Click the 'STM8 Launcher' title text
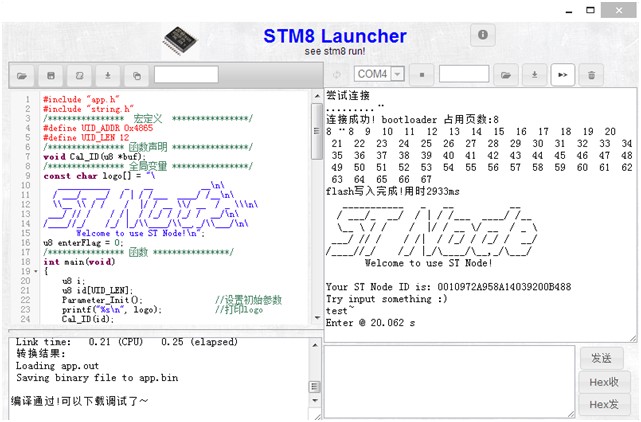Viewport: 641px width, 422px height. click(x=335, y=36)
